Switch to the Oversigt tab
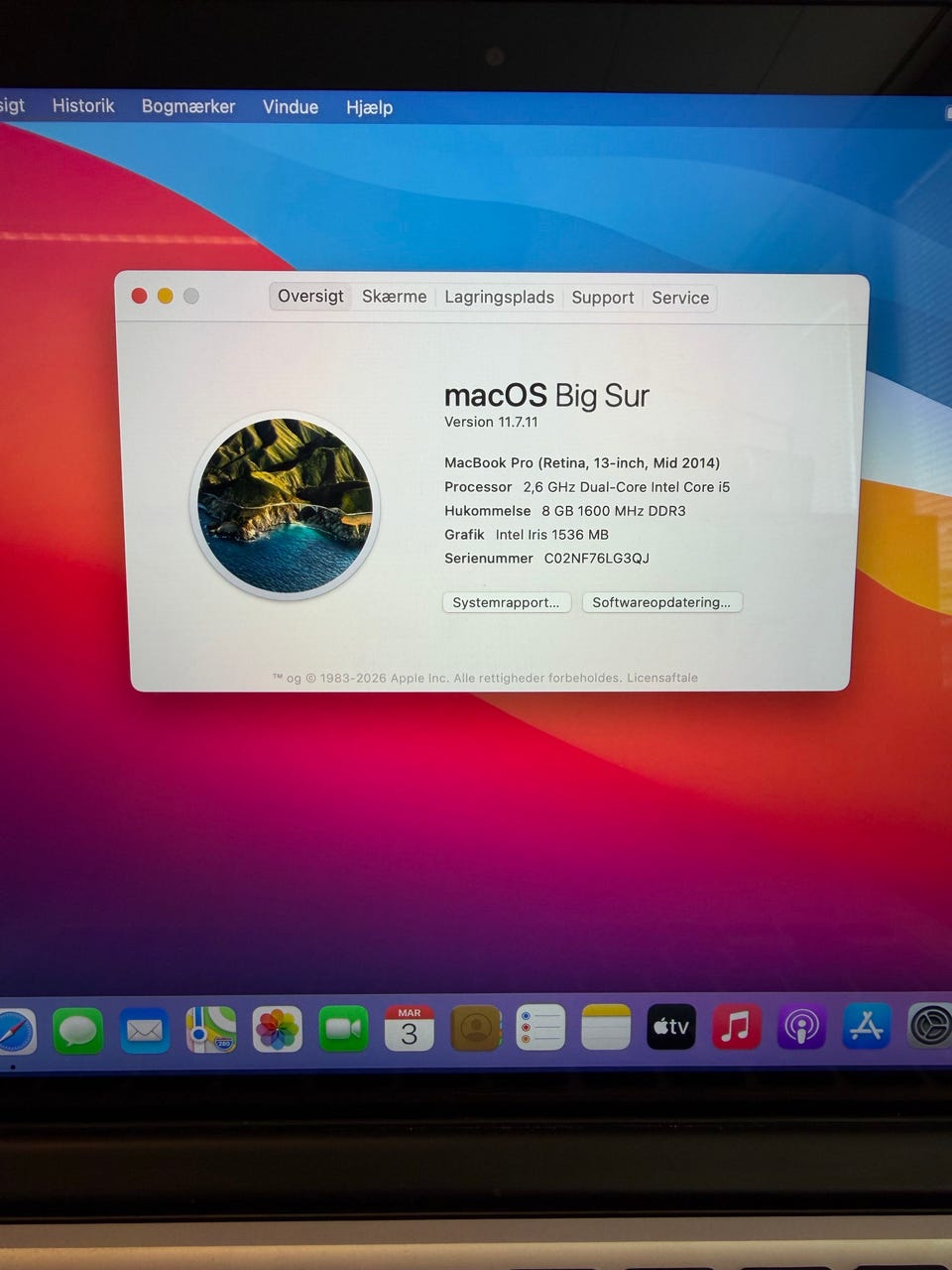This screenshot has width=952, height=1270. (310, 296)
